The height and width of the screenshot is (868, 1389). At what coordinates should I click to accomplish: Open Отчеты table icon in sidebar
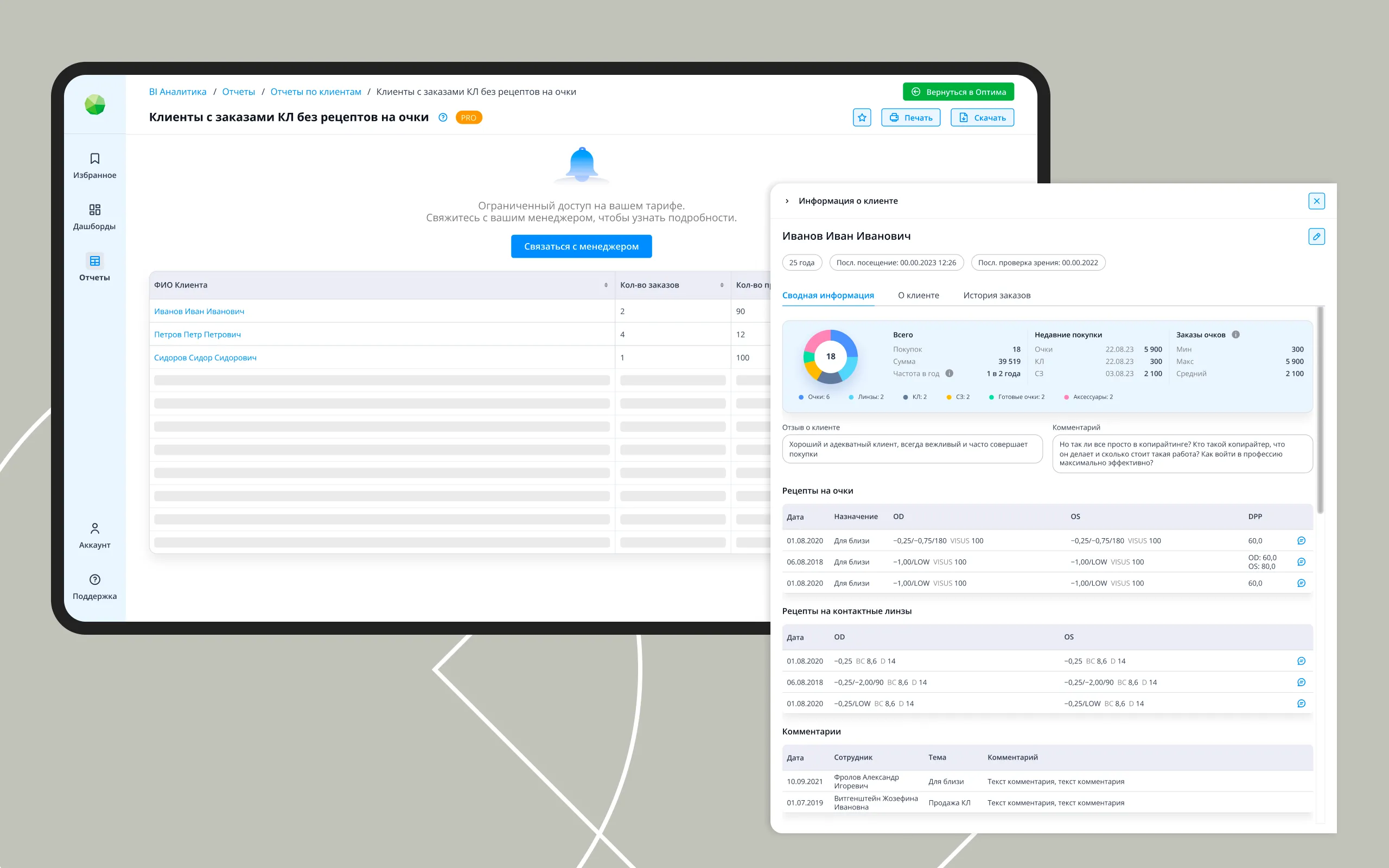point(95,260)
